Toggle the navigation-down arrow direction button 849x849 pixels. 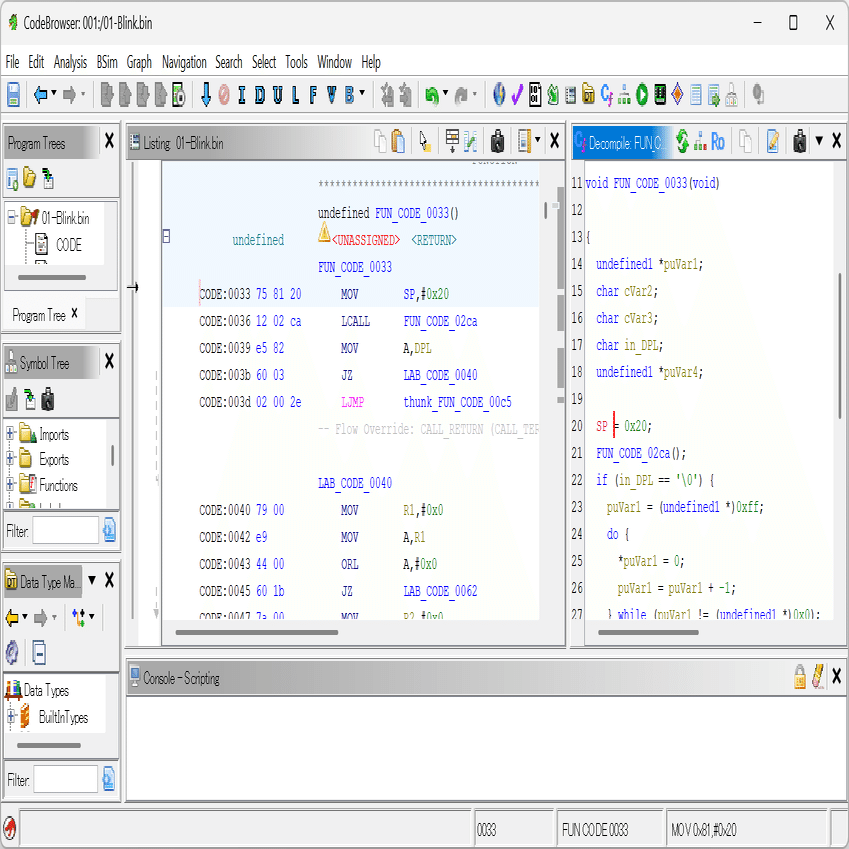pos(206,95)
